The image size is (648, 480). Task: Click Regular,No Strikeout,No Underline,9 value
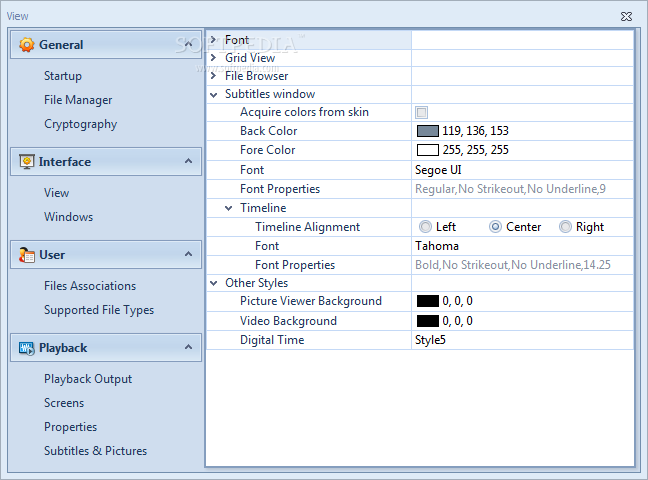pyautogui.click(x=510, y=189)
